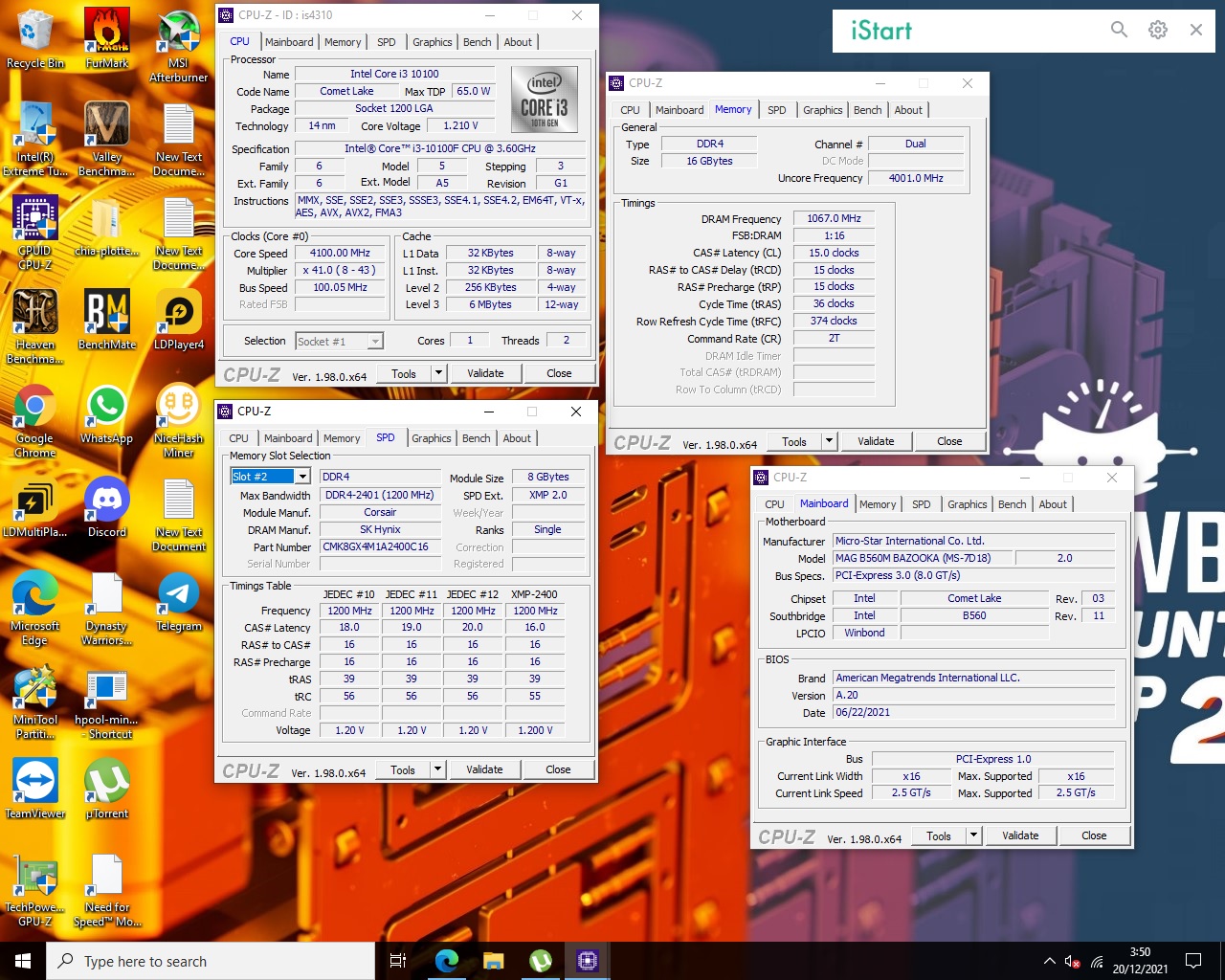This screenshot has height=980, width=1225.
Task: Launch FurMark from the desktop
Action: pyautogui.click(x=107, y=39)
